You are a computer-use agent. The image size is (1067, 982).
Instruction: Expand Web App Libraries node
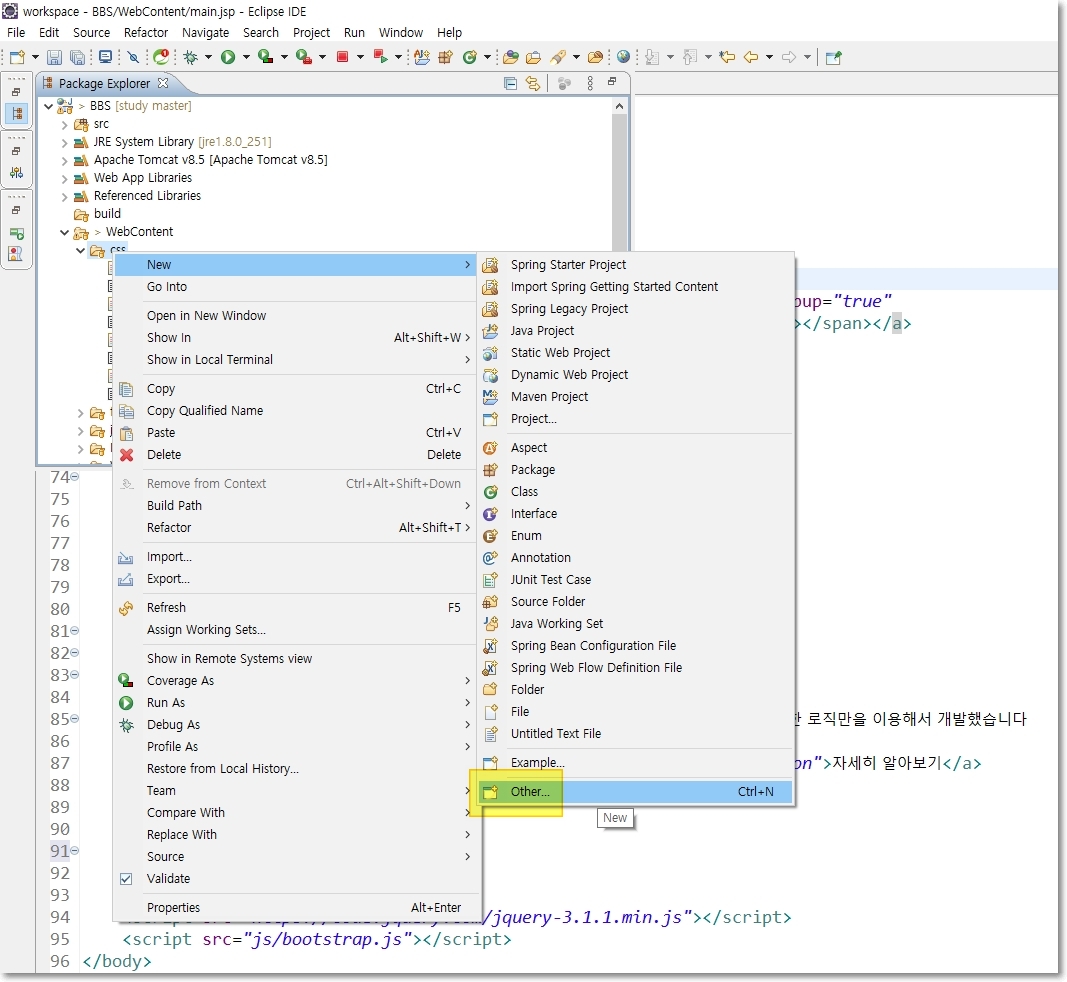[x=65, y=178]
